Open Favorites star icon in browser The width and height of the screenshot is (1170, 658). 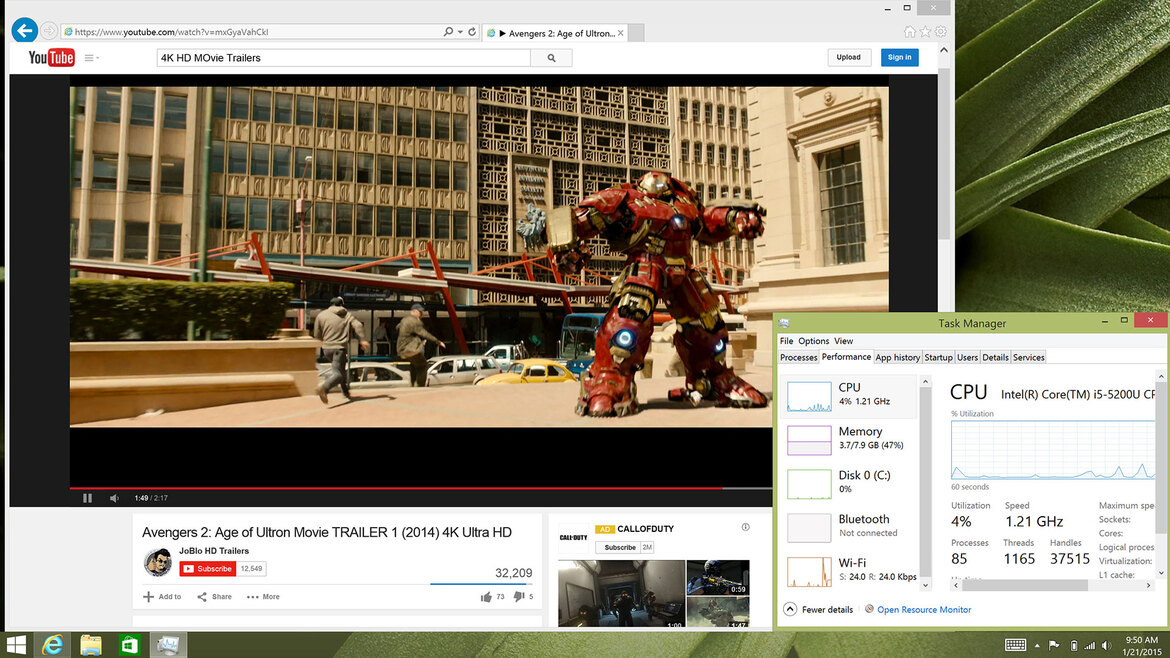925,32
